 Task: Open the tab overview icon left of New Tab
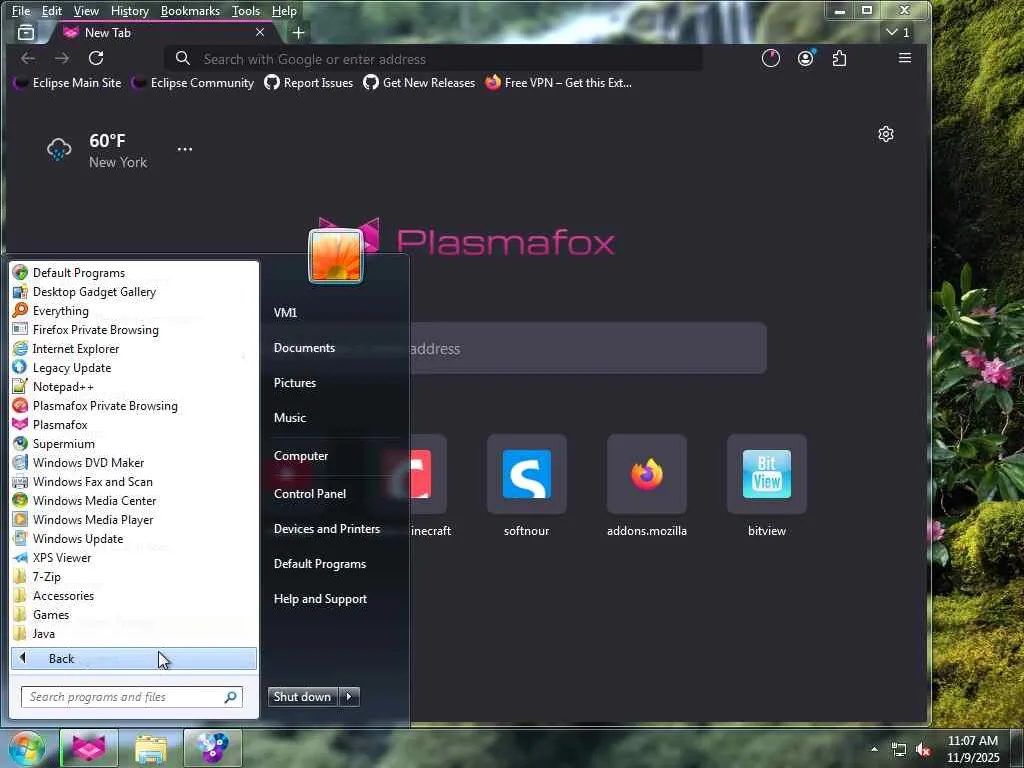click(26, 32)
